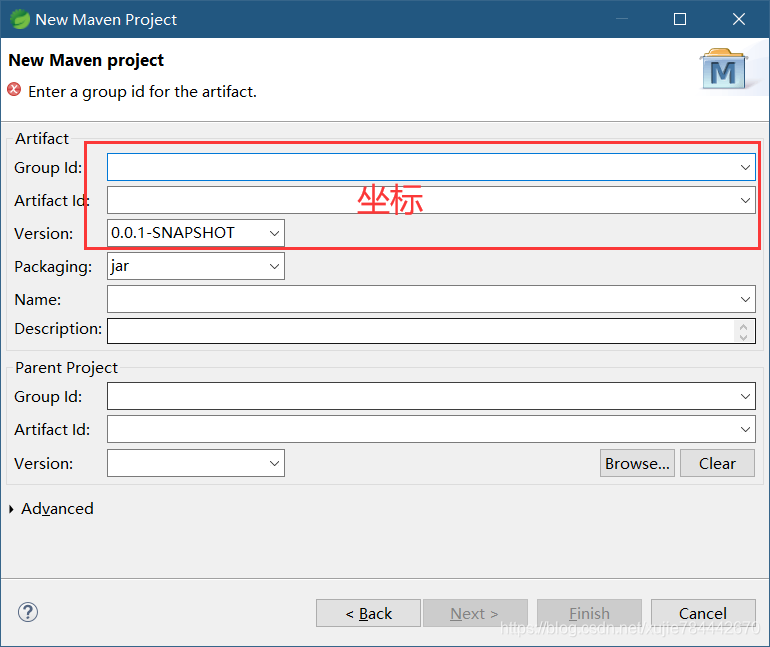Go back with the < Back button
The width and height of the screenshot is (770, 647).
(368, 613)
